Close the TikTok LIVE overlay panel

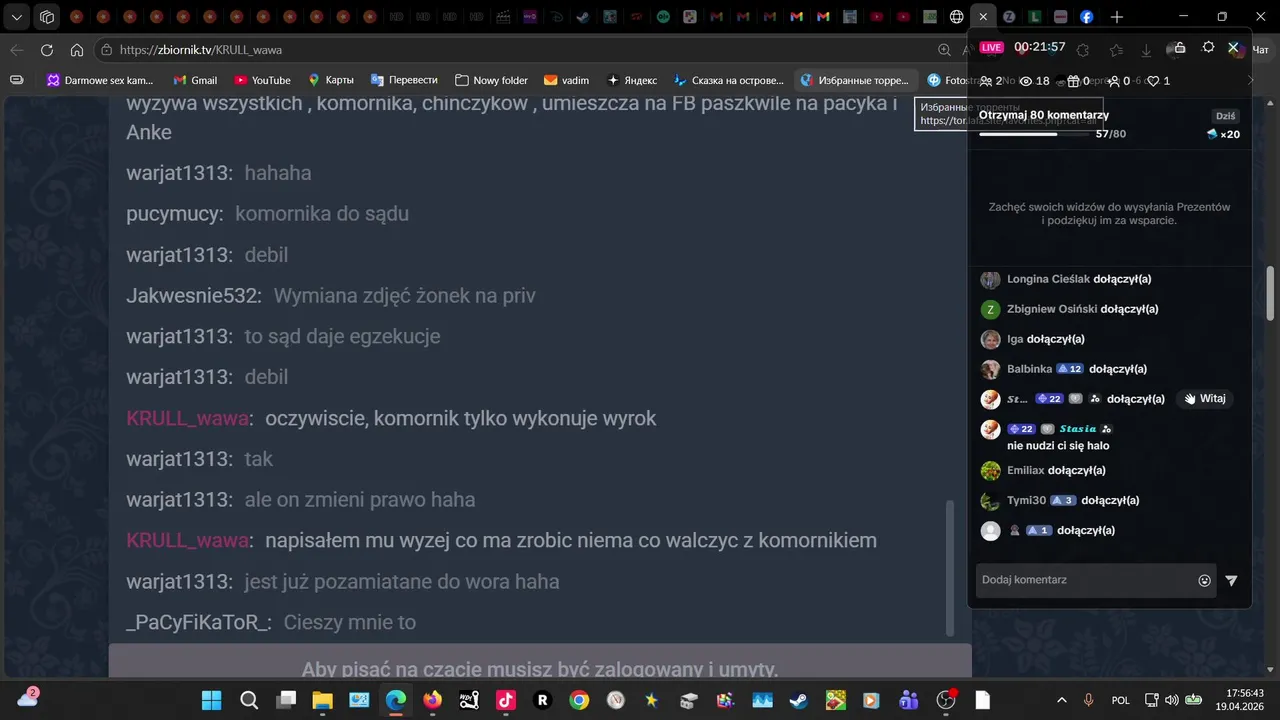click(1234, 47)
